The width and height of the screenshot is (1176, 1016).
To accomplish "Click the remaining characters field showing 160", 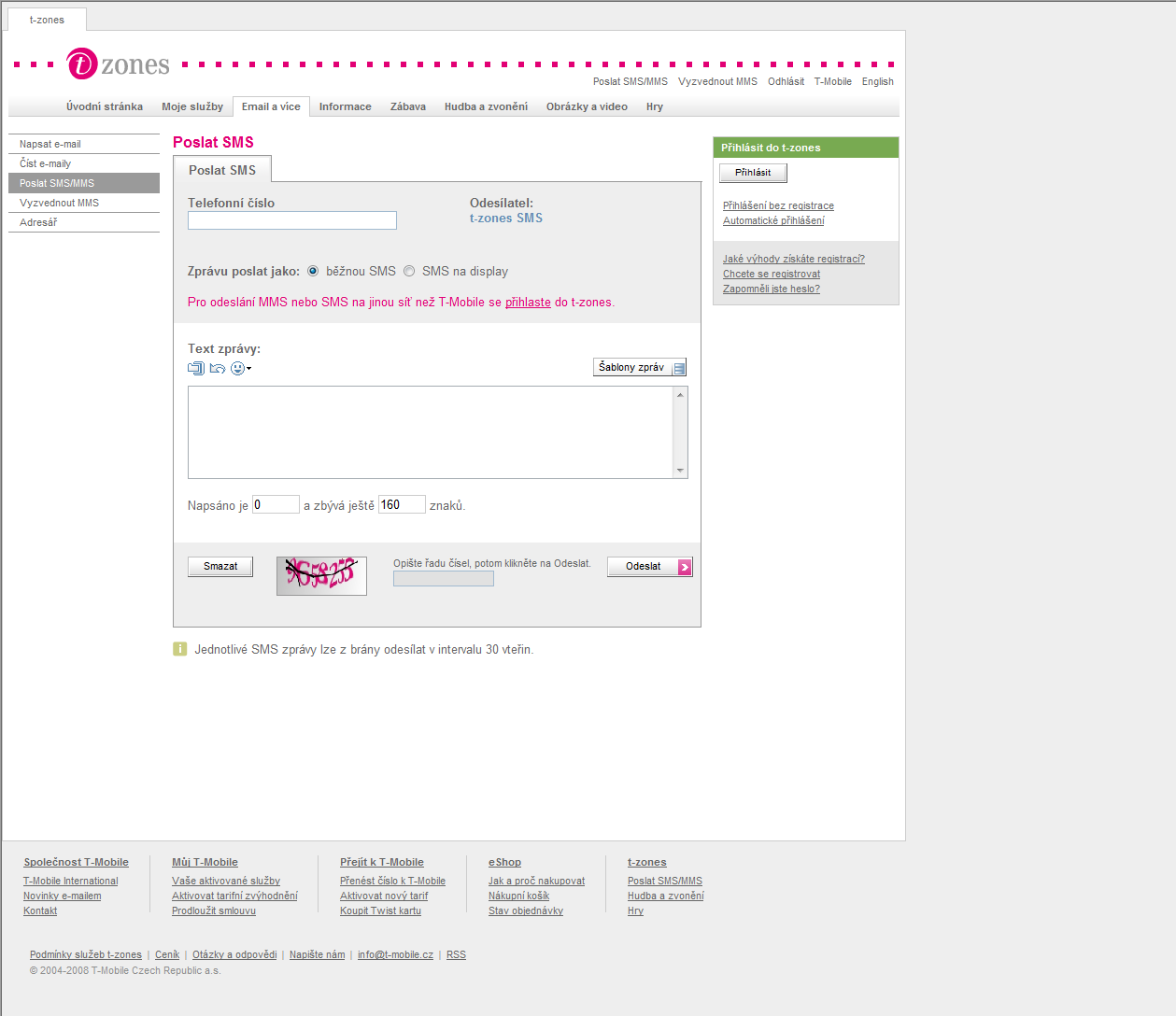I will 402,505.
